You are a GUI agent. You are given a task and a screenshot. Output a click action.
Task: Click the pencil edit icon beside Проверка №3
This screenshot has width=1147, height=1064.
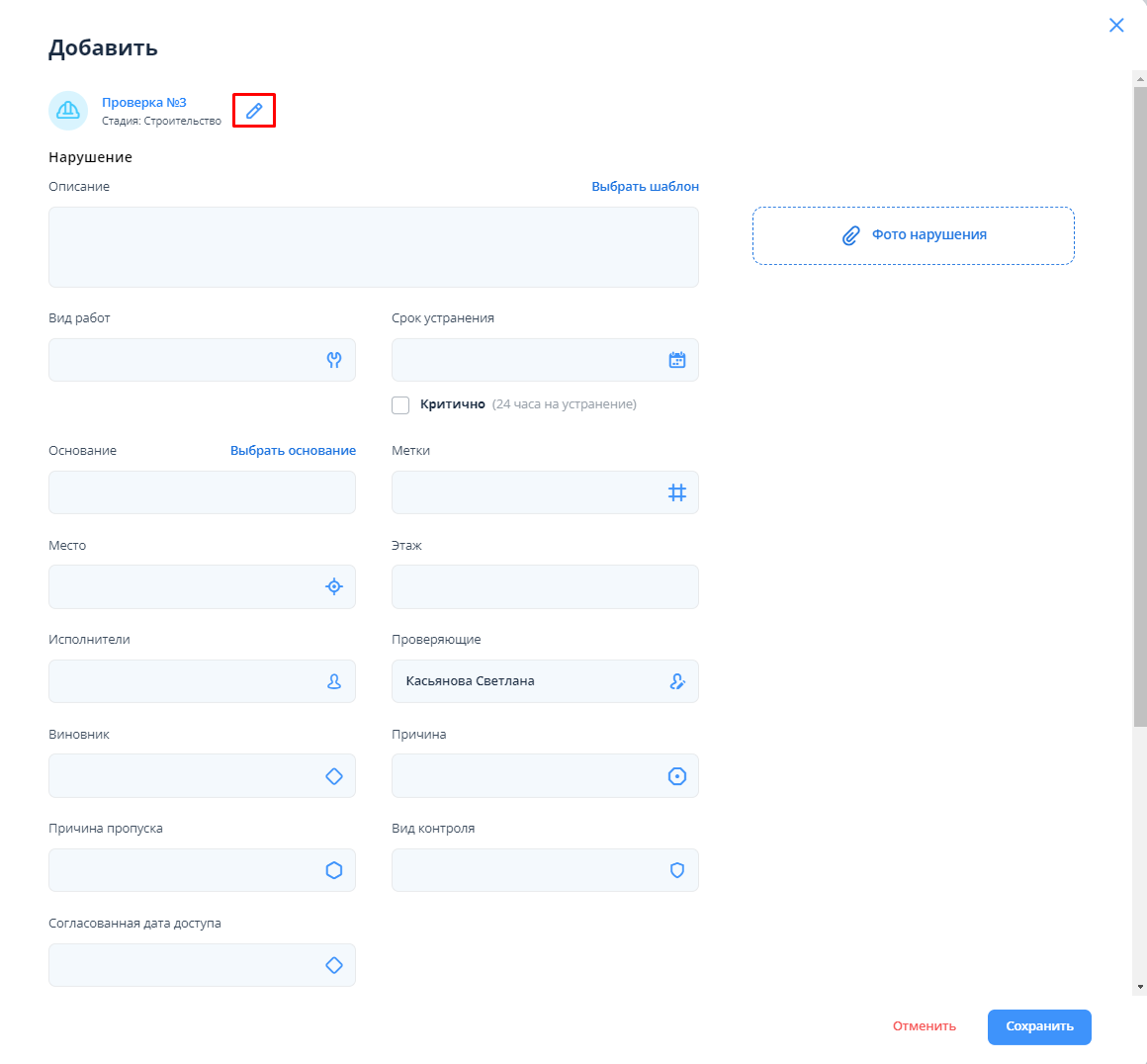[254, 111]
